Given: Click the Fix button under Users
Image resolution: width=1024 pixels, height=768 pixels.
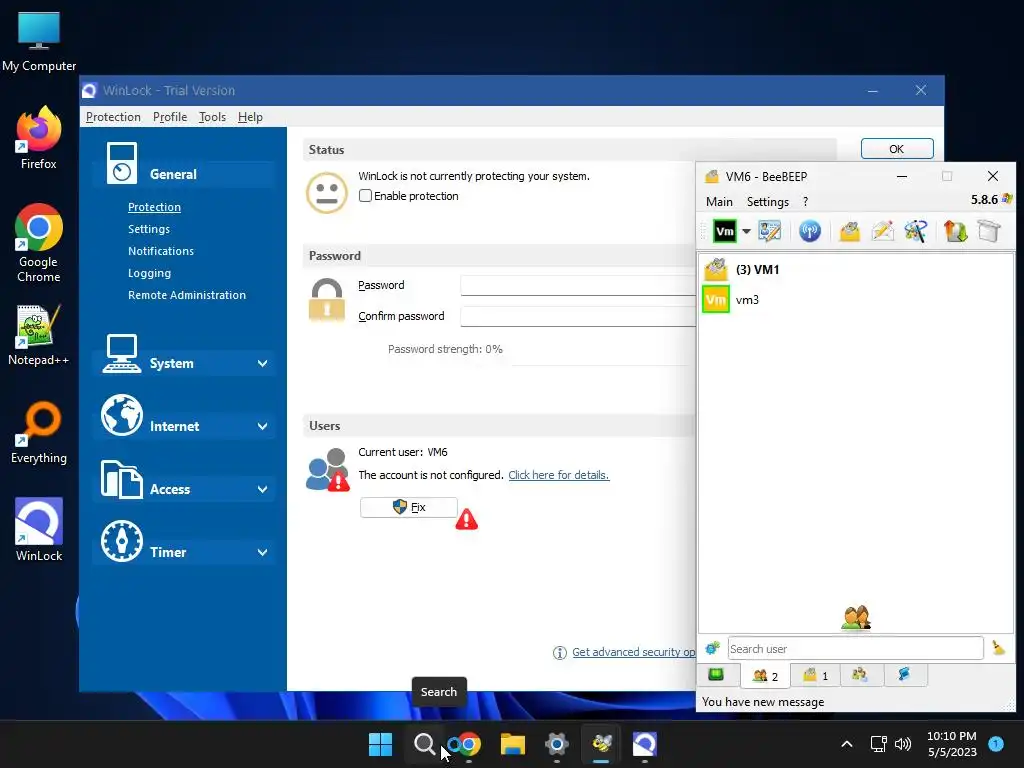Looking at the screenshot, I should click(x=409, y=507).
